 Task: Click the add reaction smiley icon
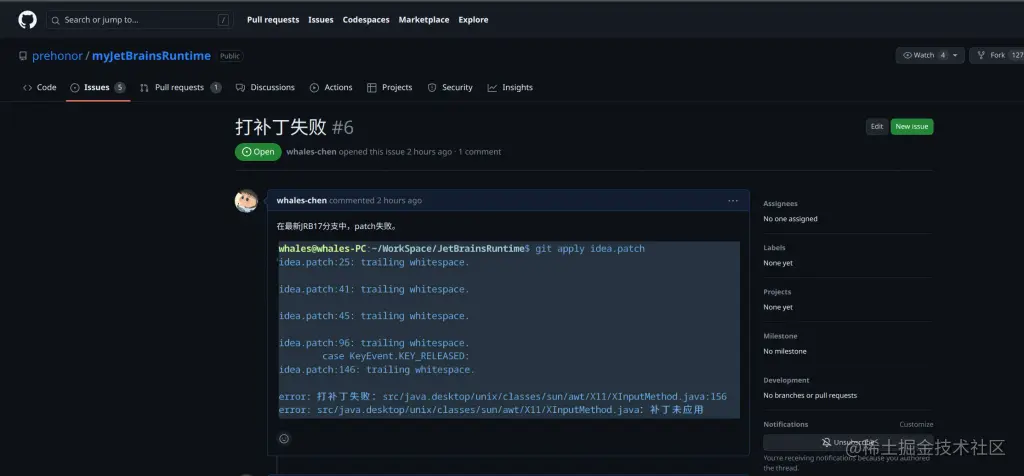pos(284,439)
